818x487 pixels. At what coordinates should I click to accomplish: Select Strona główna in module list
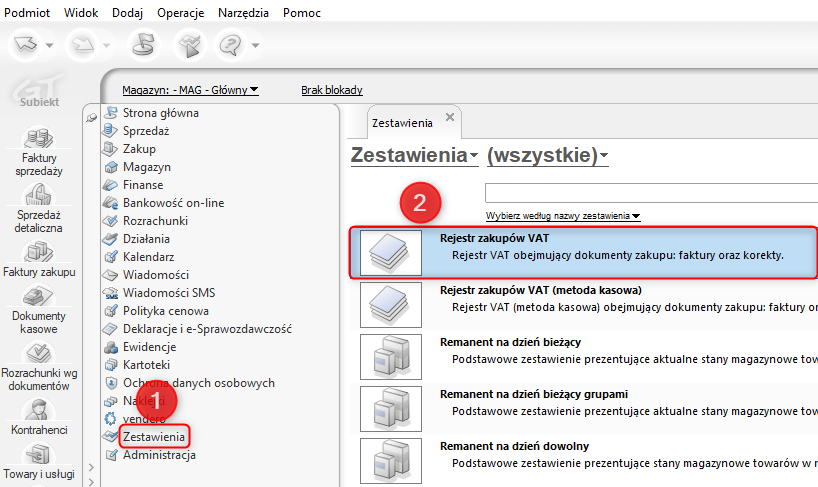coord(161,113)
